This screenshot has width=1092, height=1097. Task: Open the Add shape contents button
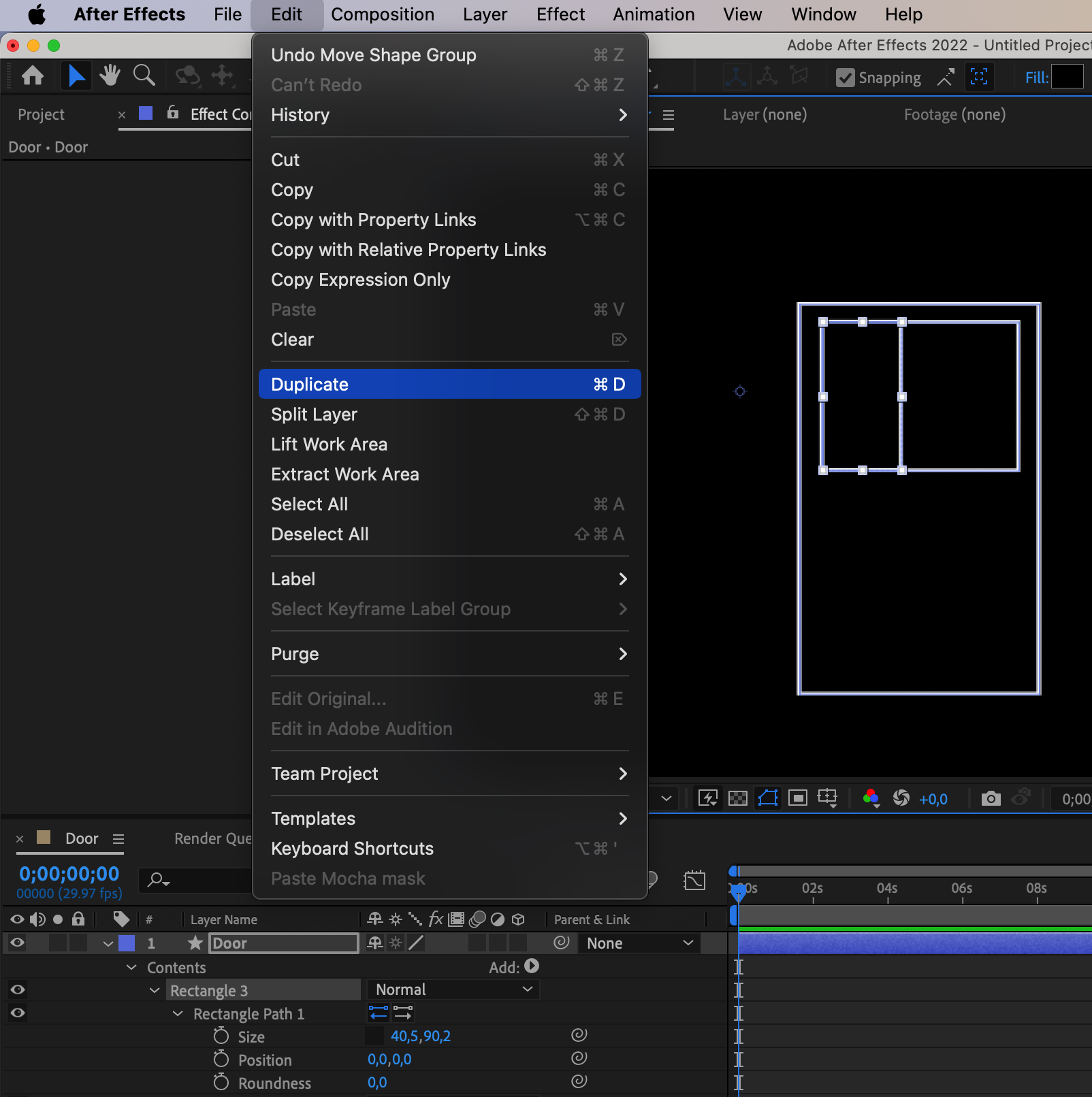click(532, 966)
